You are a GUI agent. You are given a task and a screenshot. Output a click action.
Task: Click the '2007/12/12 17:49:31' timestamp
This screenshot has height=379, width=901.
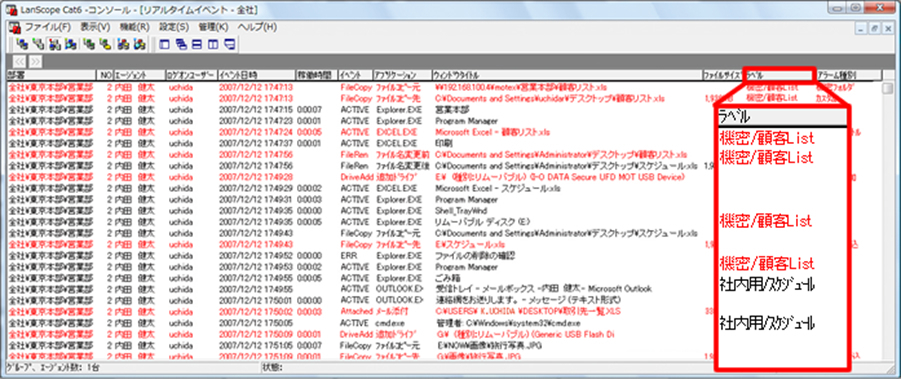[256, 199]
